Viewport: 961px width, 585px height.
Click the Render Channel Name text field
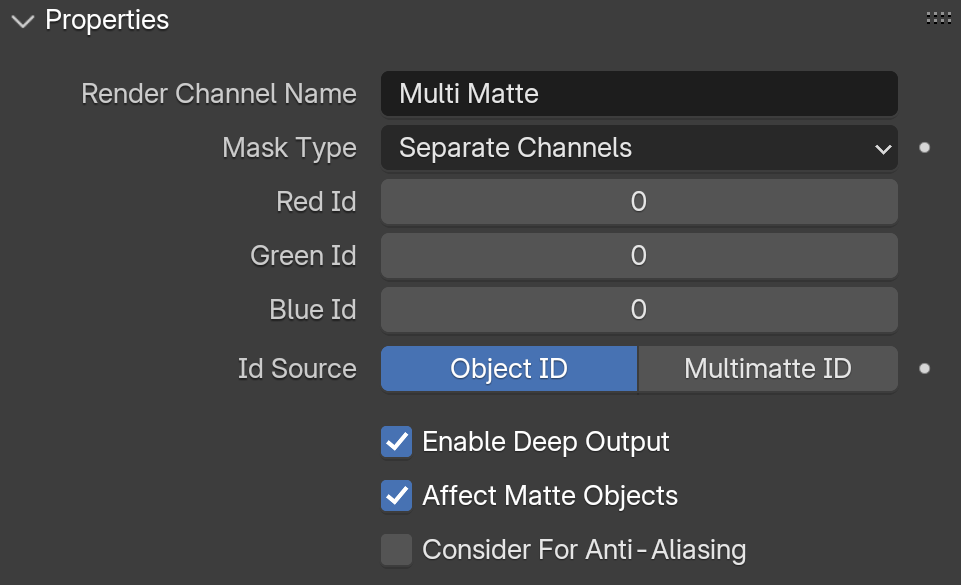click(639, 94)
